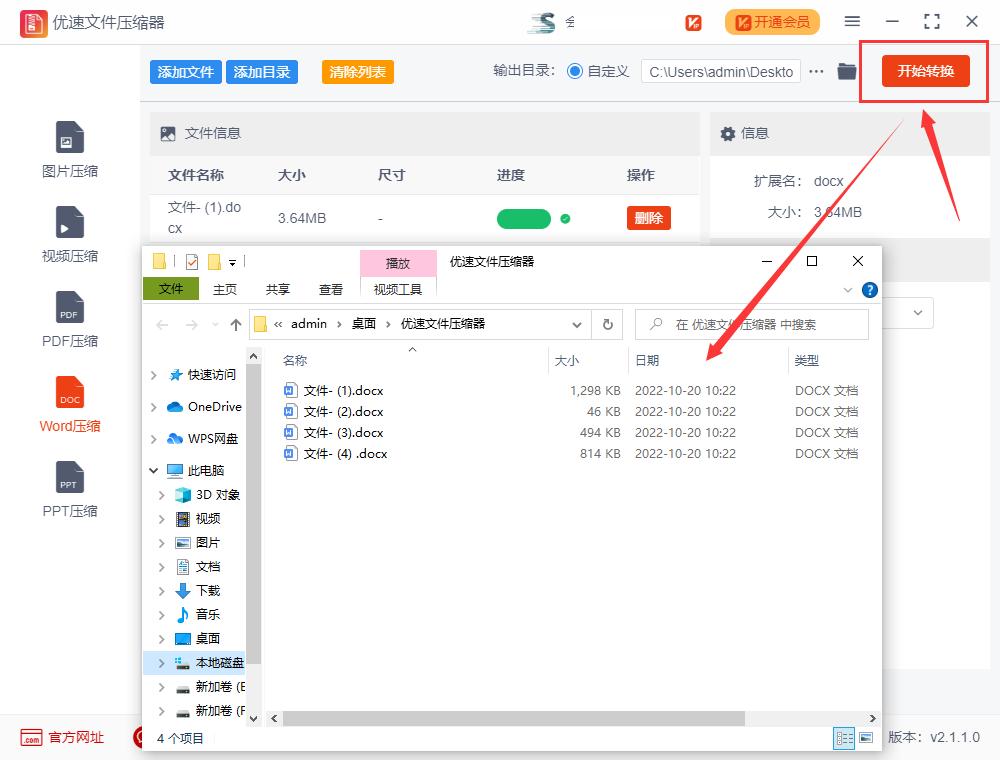Switch to the 查看 tab in Explorer

tap(330, 289)
